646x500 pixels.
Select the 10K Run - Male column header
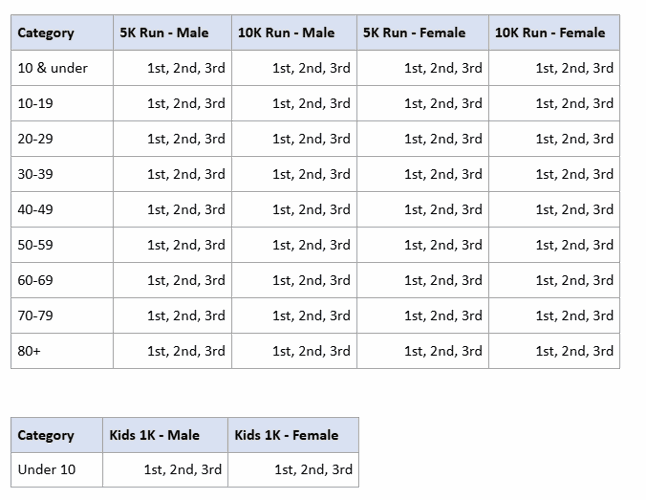(286, 33)
